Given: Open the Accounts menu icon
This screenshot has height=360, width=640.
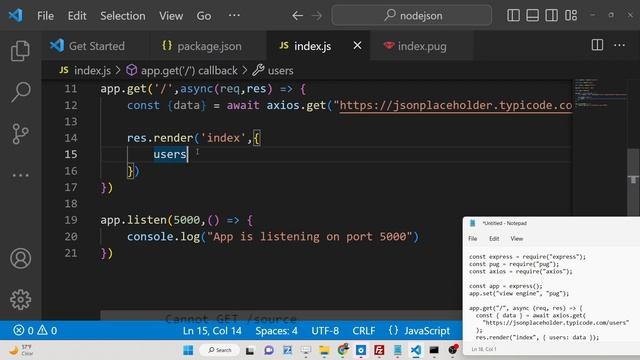Looking at the screenshot, I should click(20, 258).
